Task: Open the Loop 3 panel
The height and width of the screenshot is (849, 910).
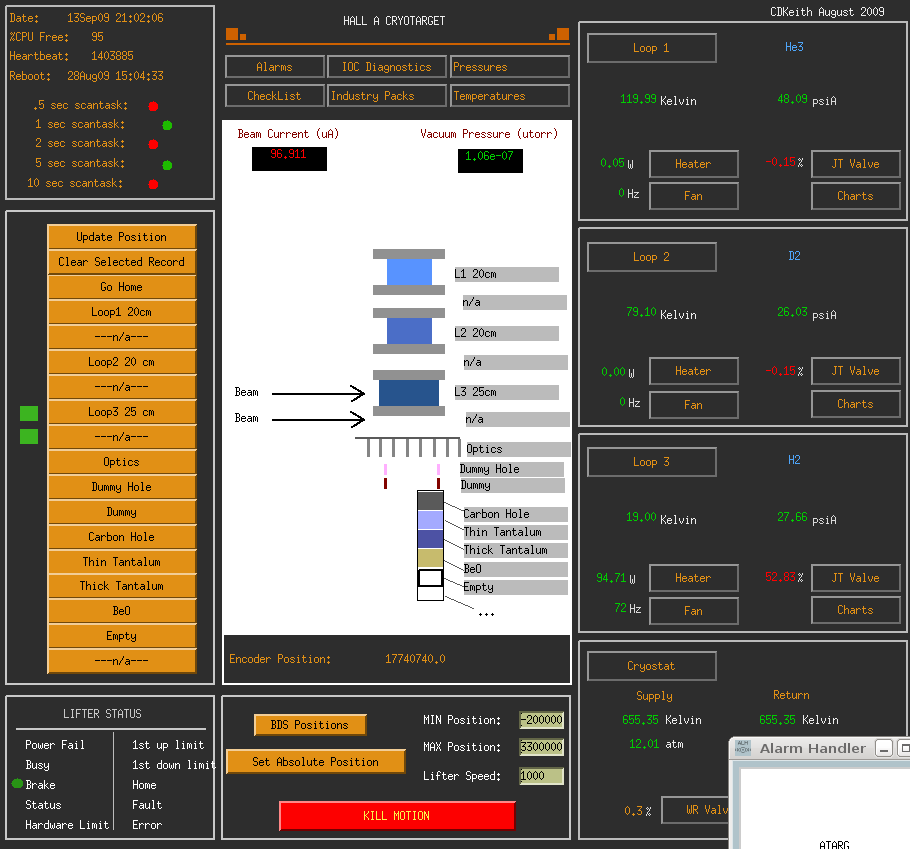Action: [652, 462]
